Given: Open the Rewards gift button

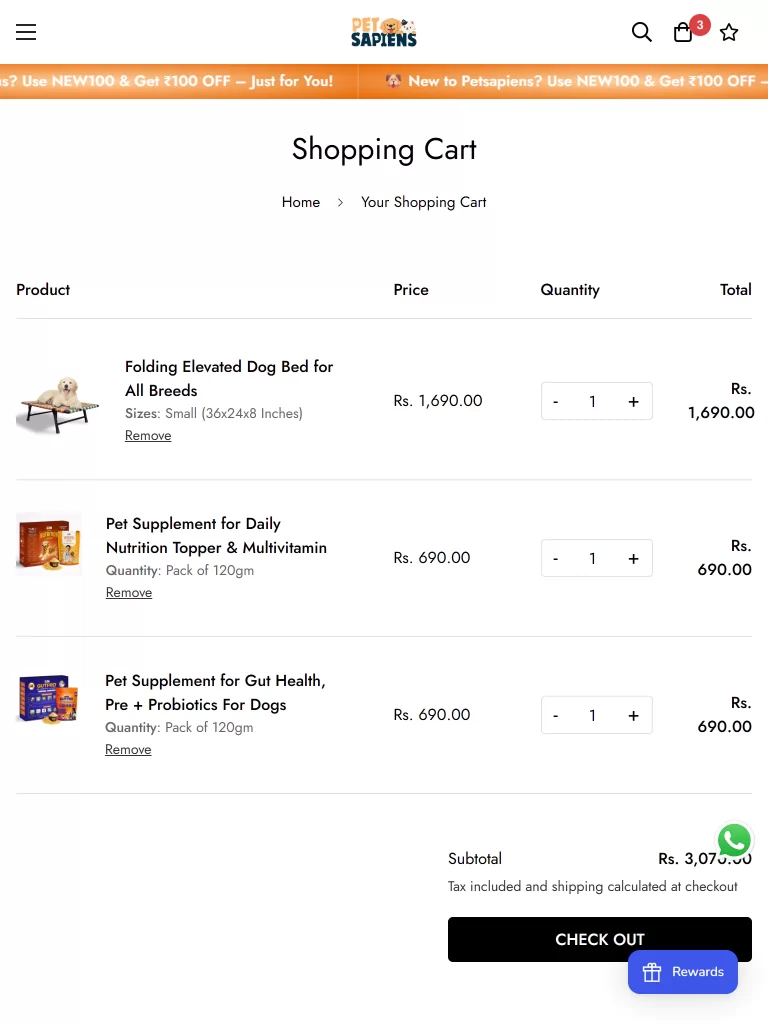Looking at the screenshot, I should click(x=683, y=972).
